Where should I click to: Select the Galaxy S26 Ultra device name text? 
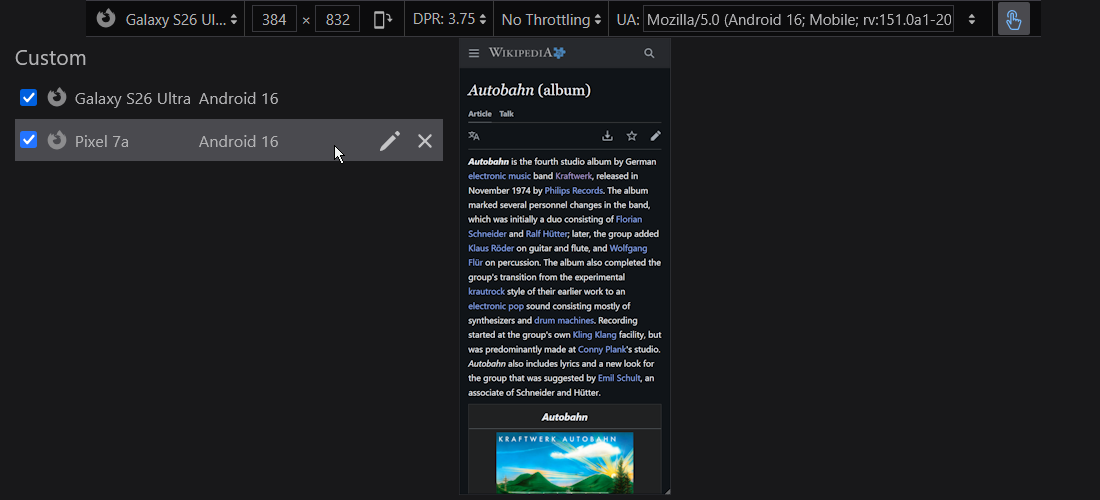(x=133, y=99)
